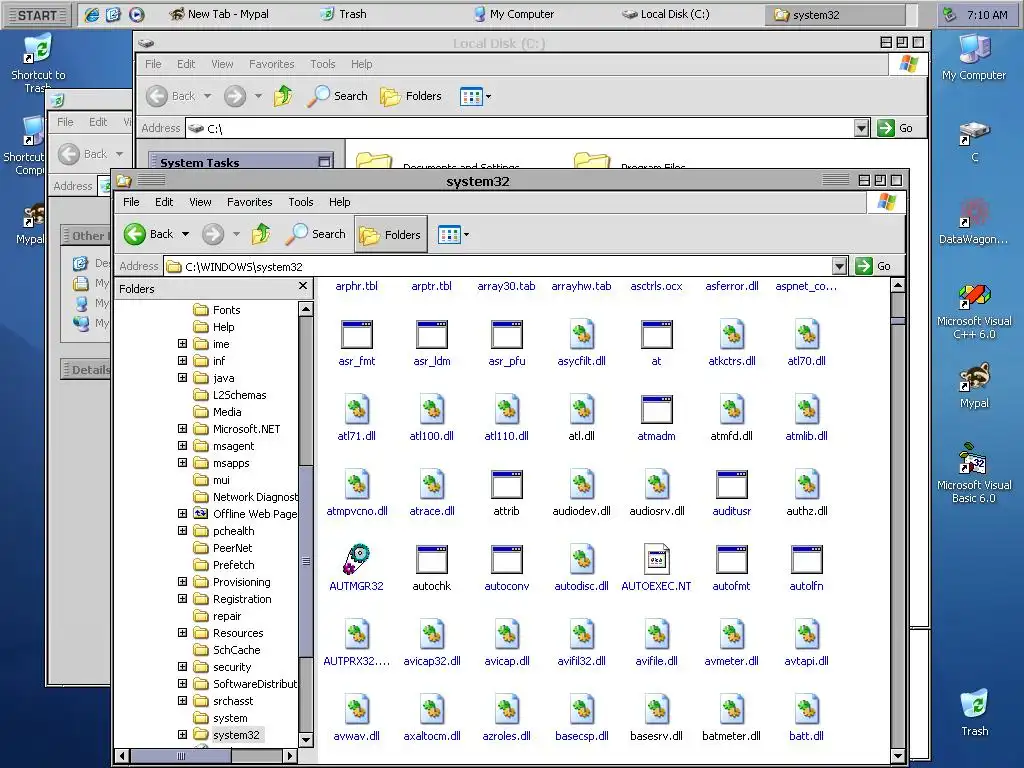This screenshot has width=1024, height=768.
Task: Select the atmpvcno.dll file icon
Action: (x=357, y=485)
